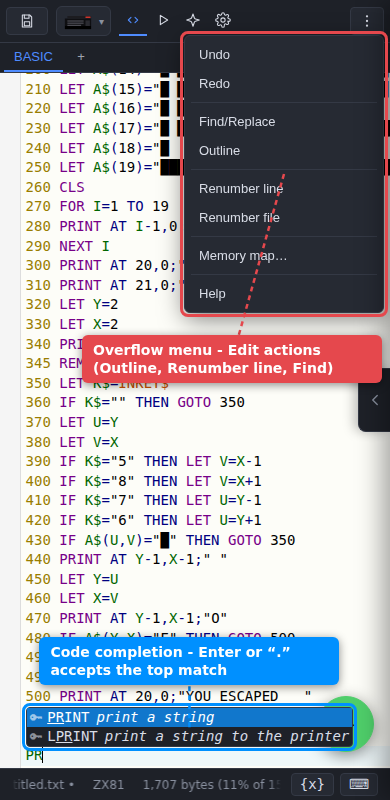
Task: Click the three-dot overflow menu button
Action: [367, 21]
